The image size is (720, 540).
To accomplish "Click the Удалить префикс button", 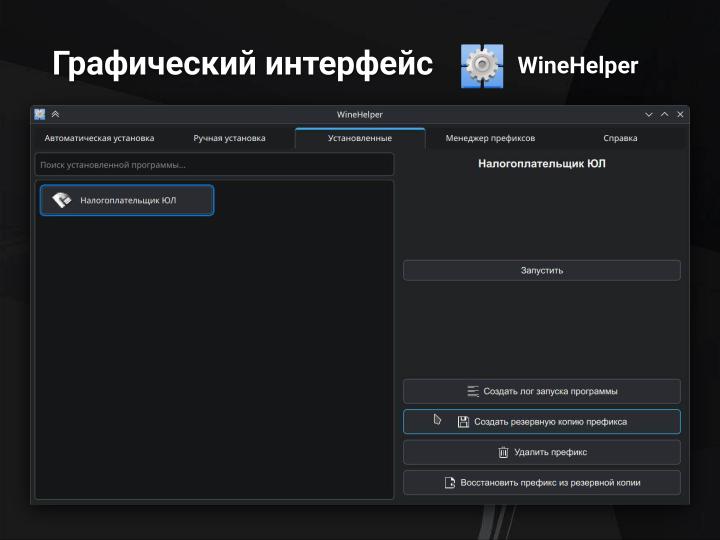I will pyautogui.click(x=542, y=452).
